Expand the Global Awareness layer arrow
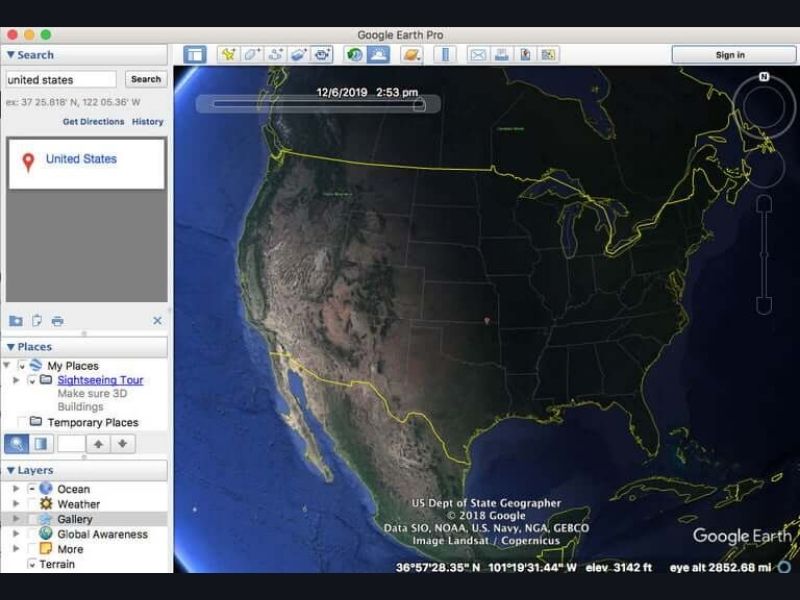800x600 pixels. point(16,534)
